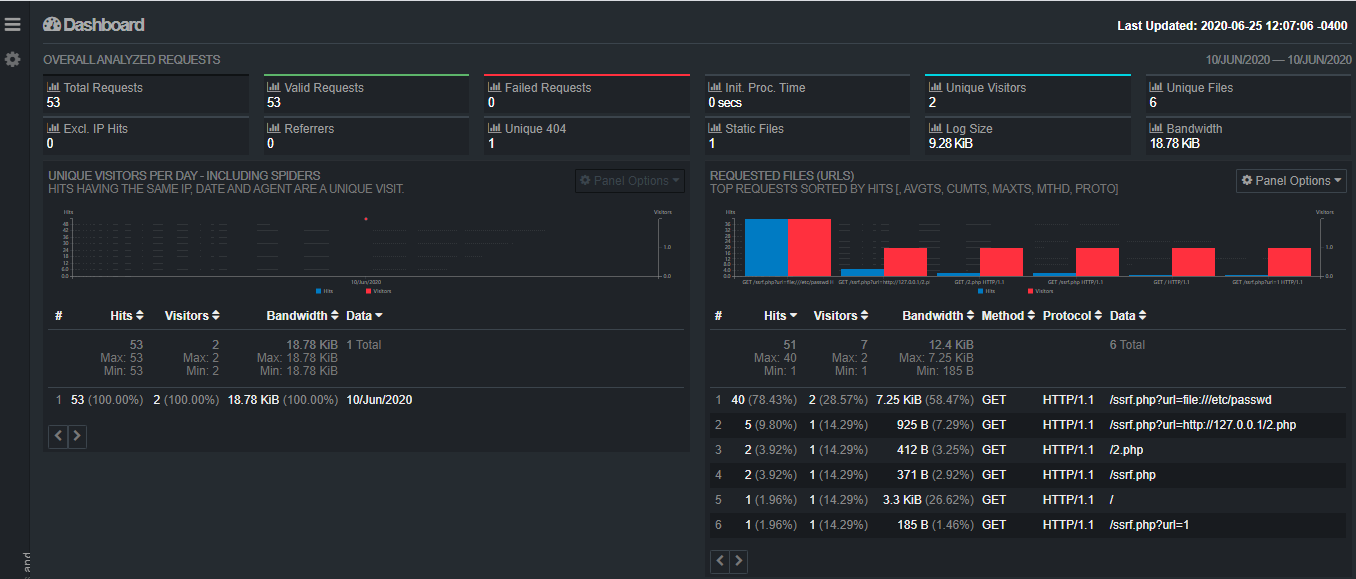Click the tall blue Hits bar in chart
The height and width of the screenshot is (579, 1356).
click(765, 247)
